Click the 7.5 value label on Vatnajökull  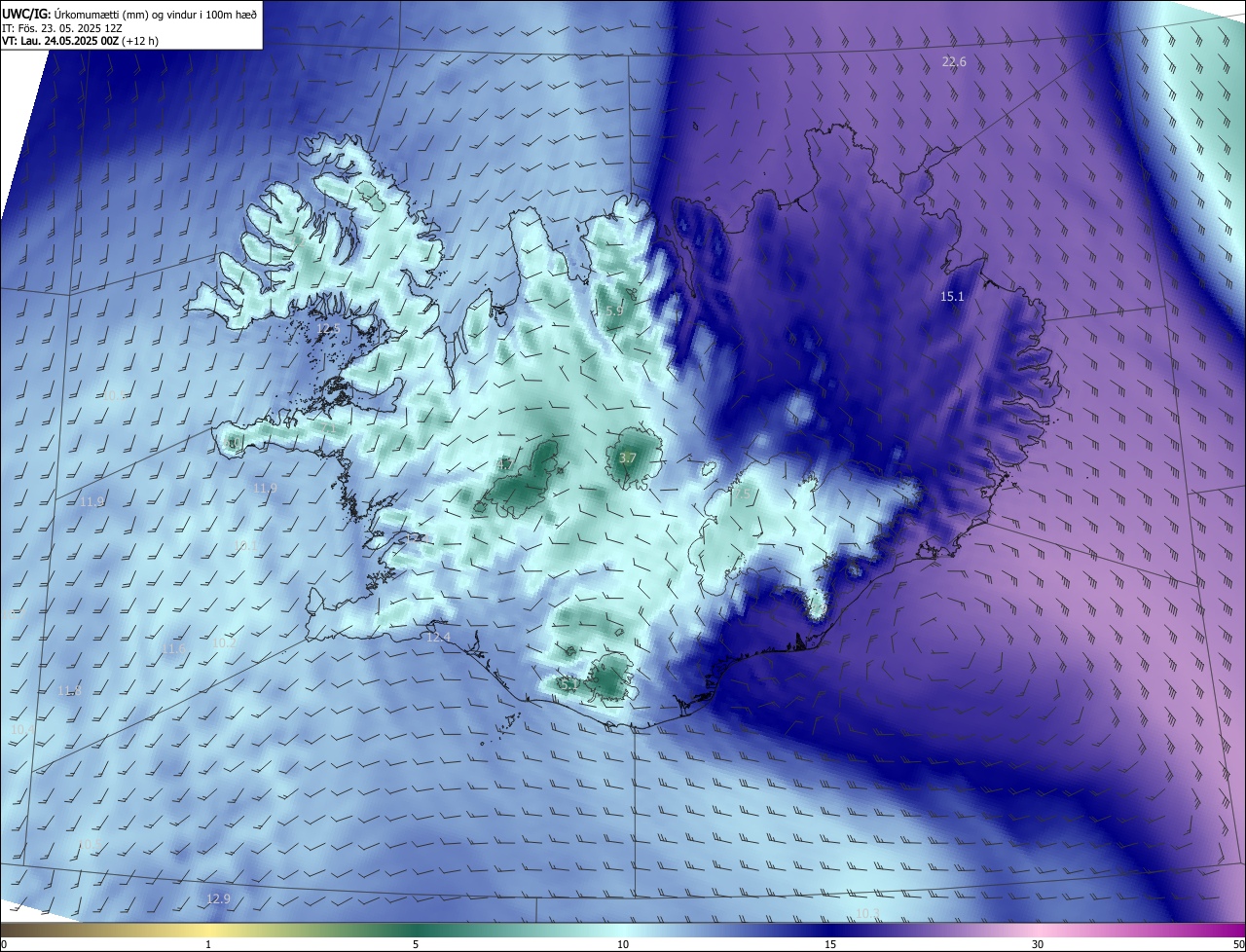point(743,494)
